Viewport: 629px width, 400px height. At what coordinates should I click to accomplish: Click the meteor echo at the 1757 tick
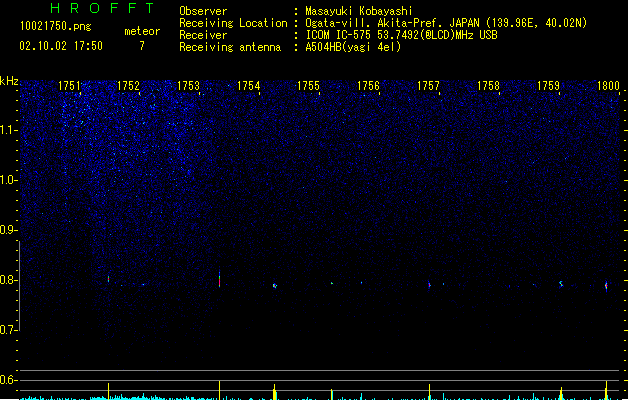click(429, 285)
